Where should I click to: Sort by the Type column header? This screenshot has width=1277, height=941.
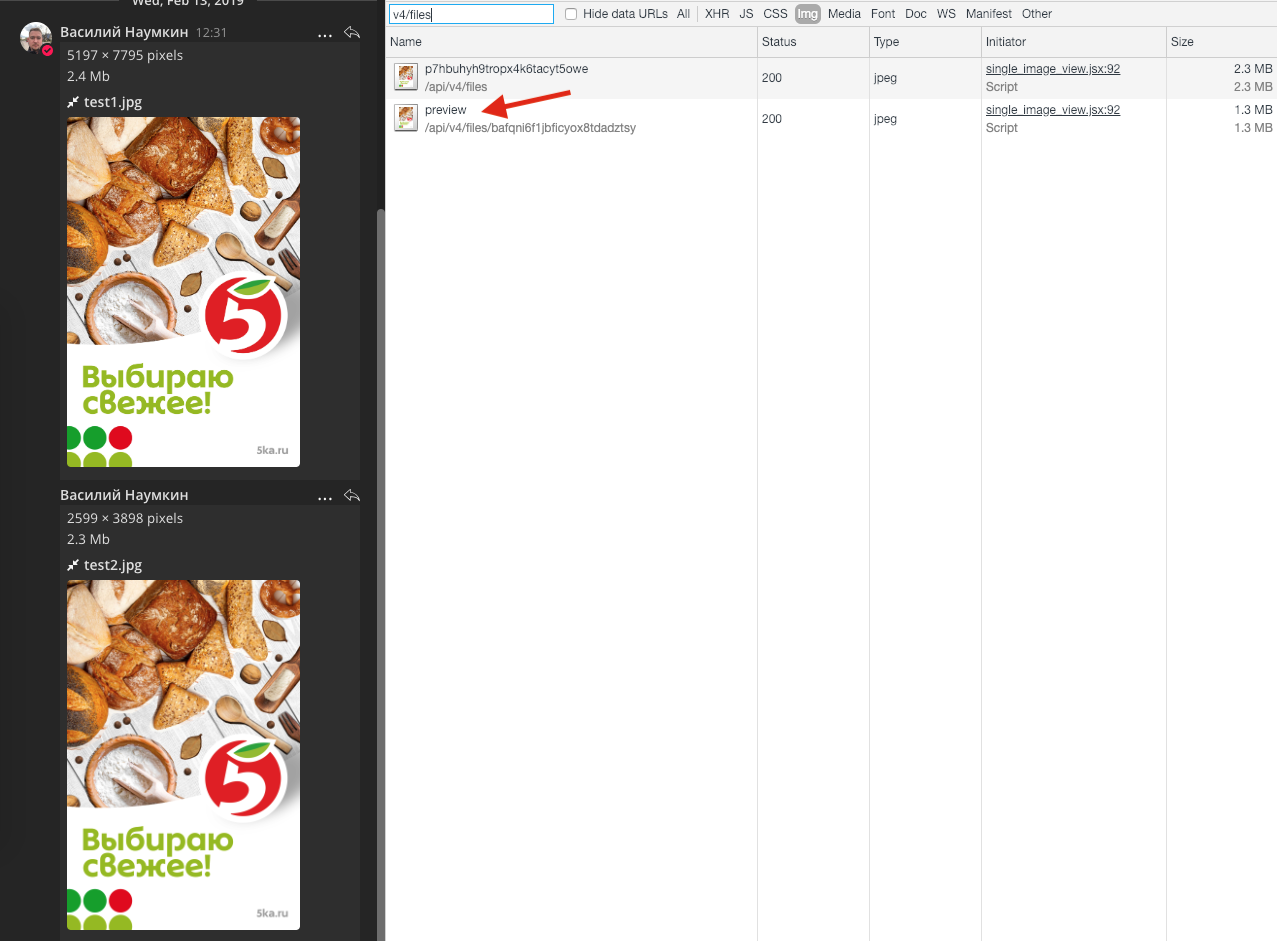coord(926,42)
